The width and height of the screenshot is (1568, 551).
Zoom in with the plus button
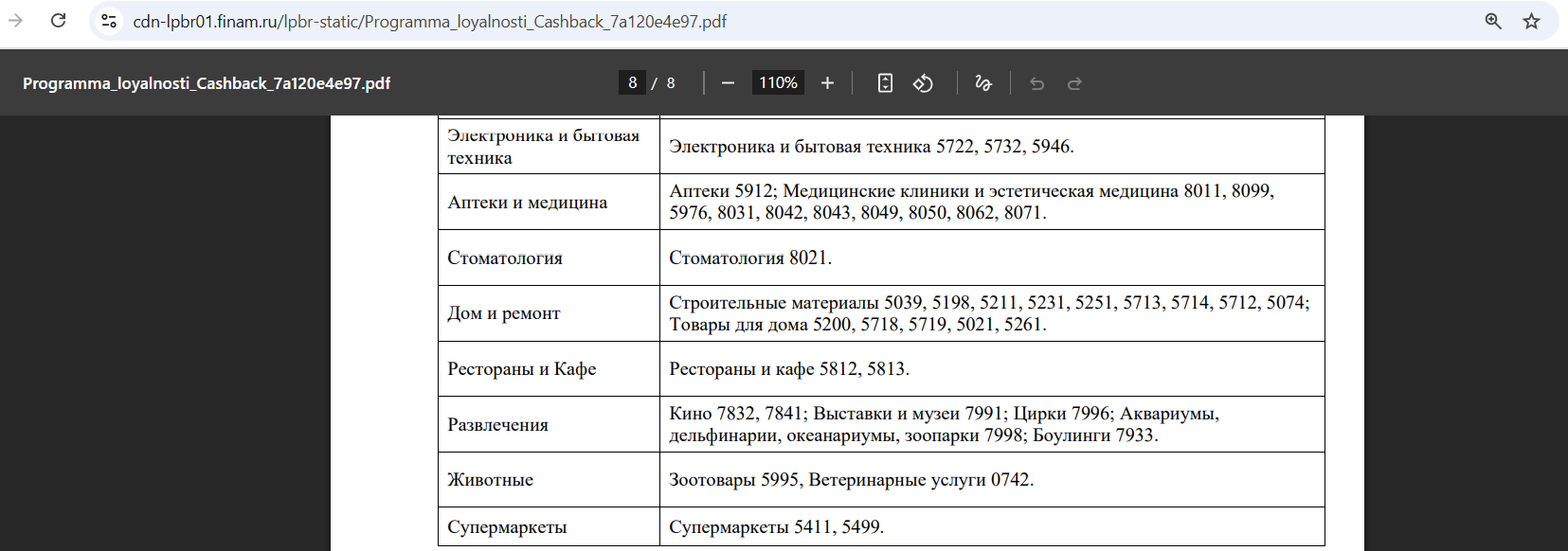click(827, 83)
